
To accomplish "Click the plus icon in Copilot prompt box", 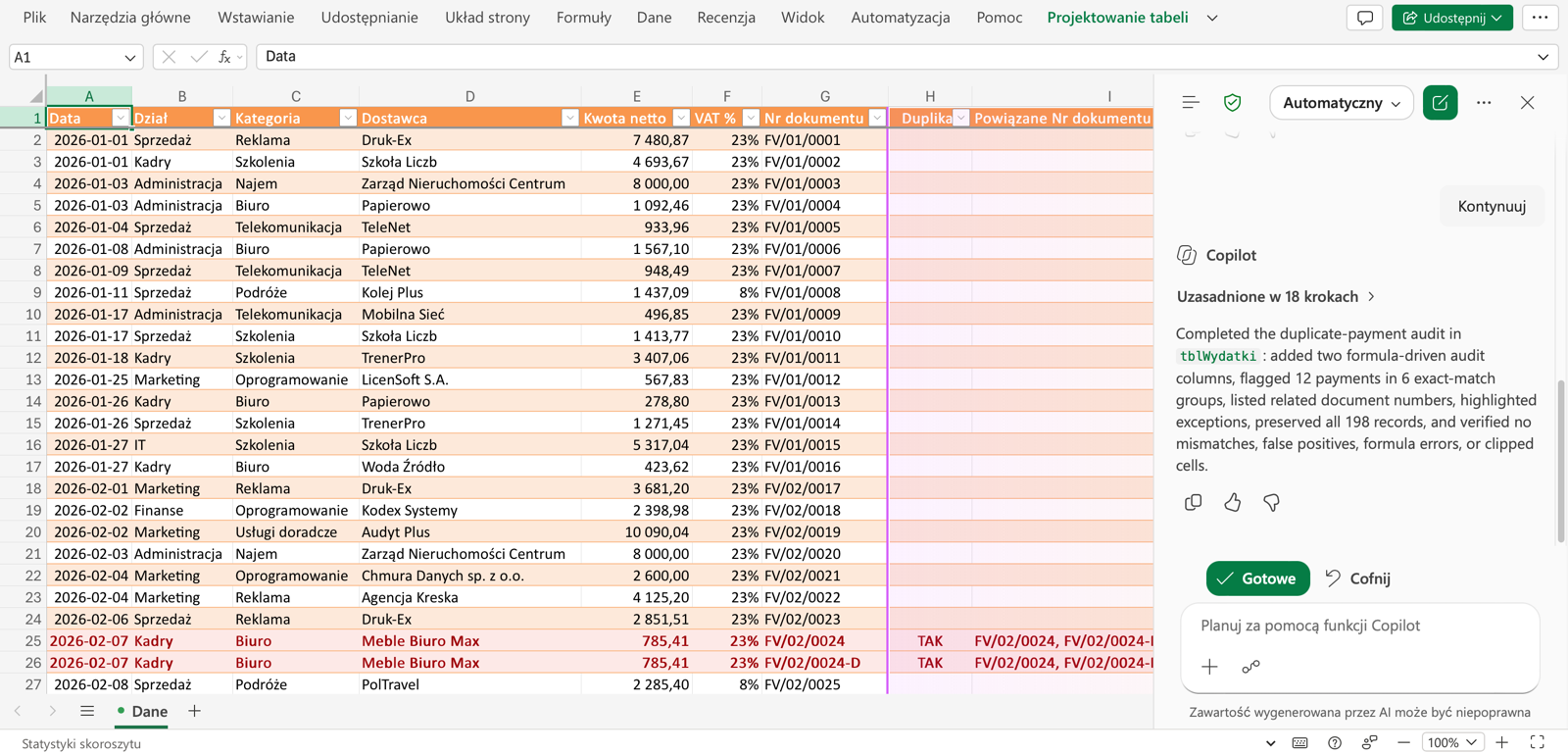I will (x=1209, y=667).
